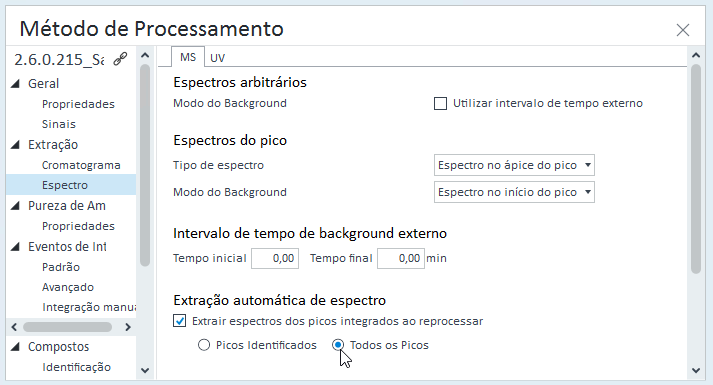Enable Utilizar intervalo de tempo externo
This screenshot has width=713, height=385.
click(x=440, y=104)
